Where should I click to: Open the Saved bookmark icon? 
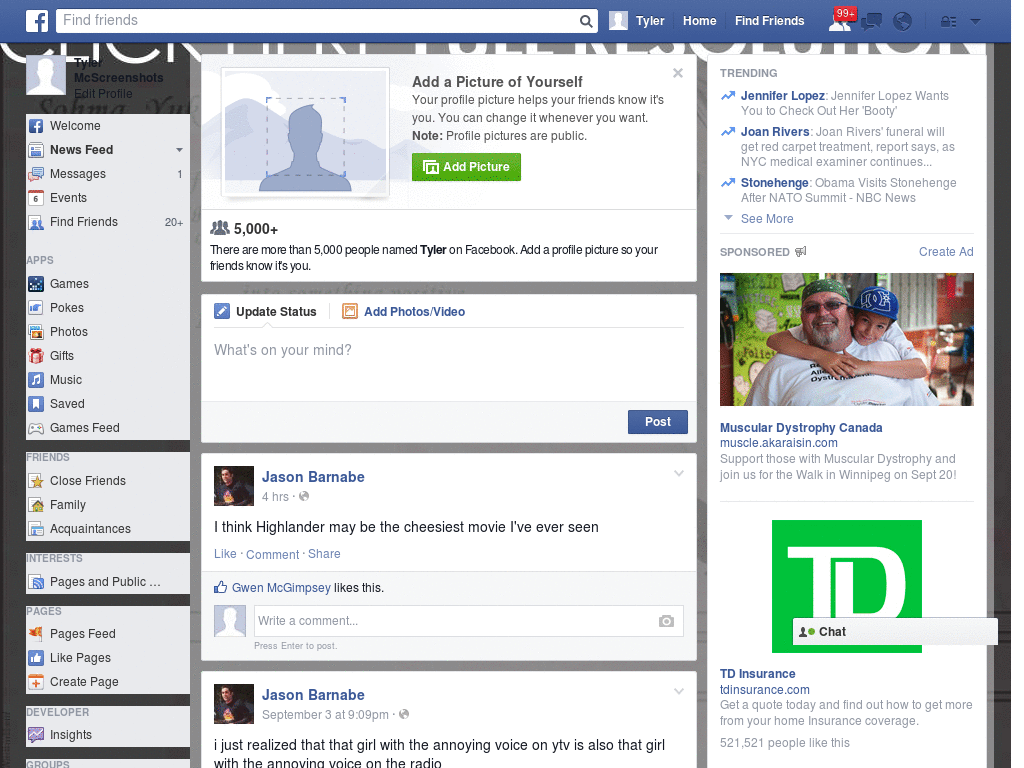[x=37, y=404]
